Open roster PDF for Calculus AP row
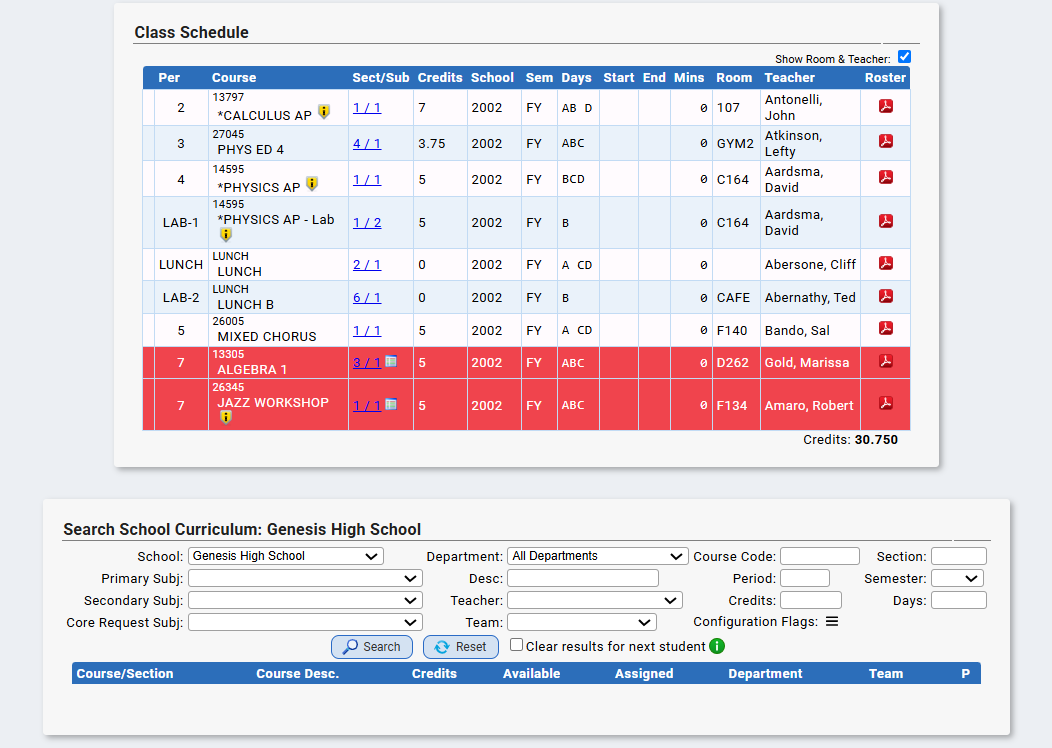Screen dimensions: 1052x748 point(886,106)
